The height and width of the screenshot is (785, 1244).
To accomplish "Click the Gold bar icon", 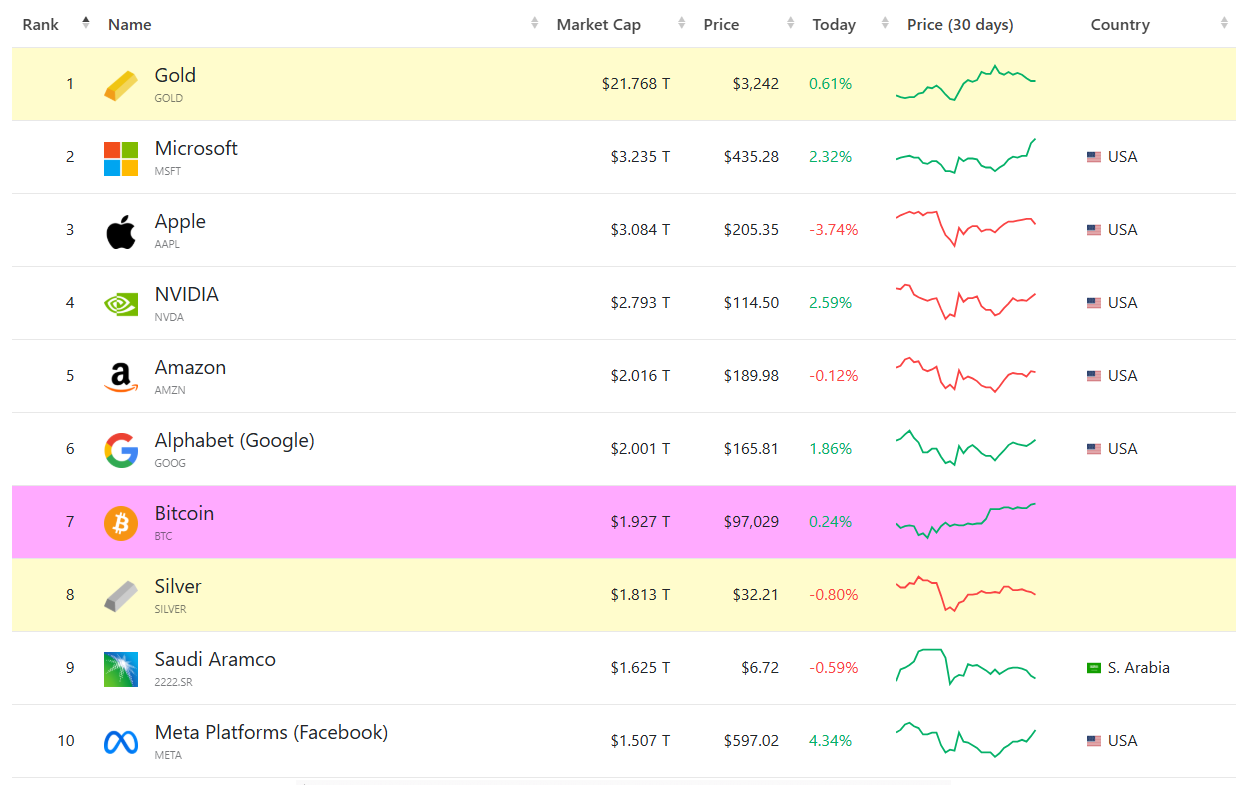I will click(x=121, y=85).
